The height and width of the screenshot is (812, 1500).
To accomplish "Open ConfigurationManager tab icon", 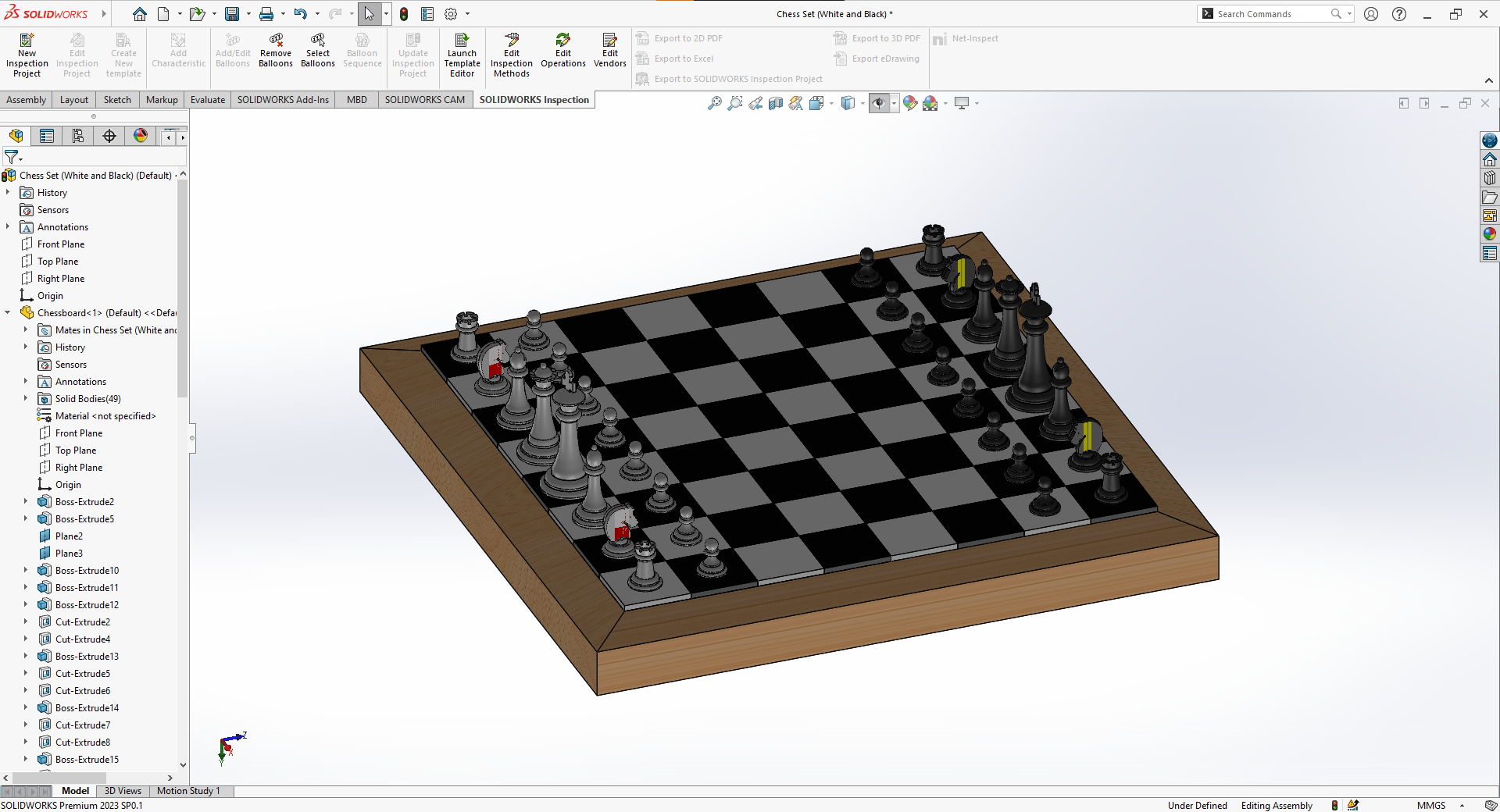I will tap(78, 136).
